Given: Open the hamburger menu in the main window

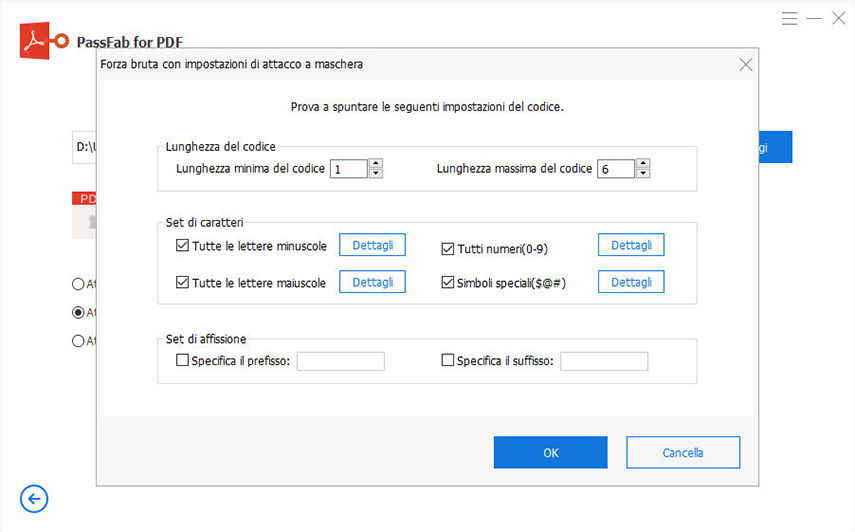Looking at the screenshot, I should coord(789,19).
